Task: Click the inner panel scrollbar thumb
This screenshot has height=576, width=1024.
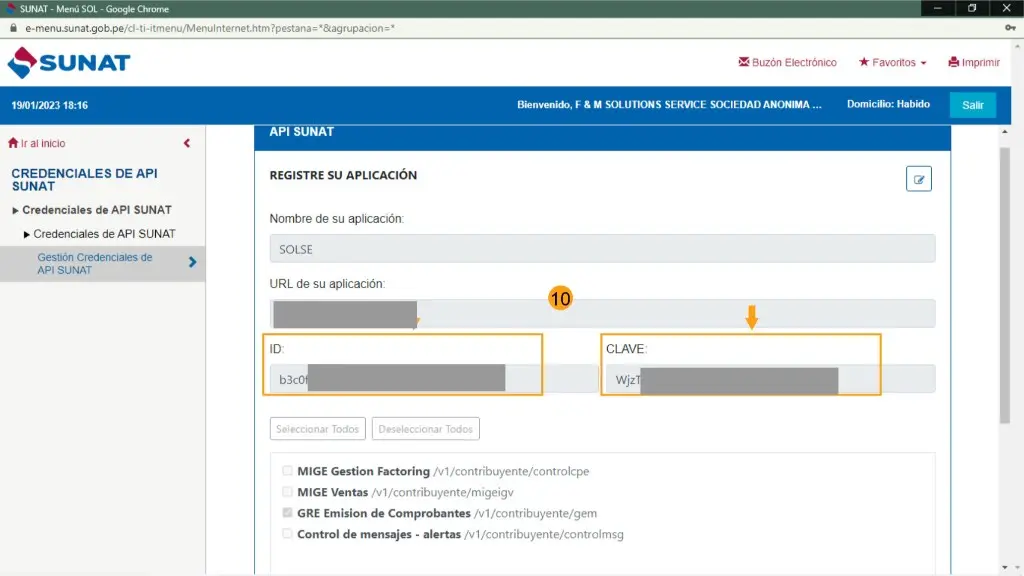Action: point(1004,285)
